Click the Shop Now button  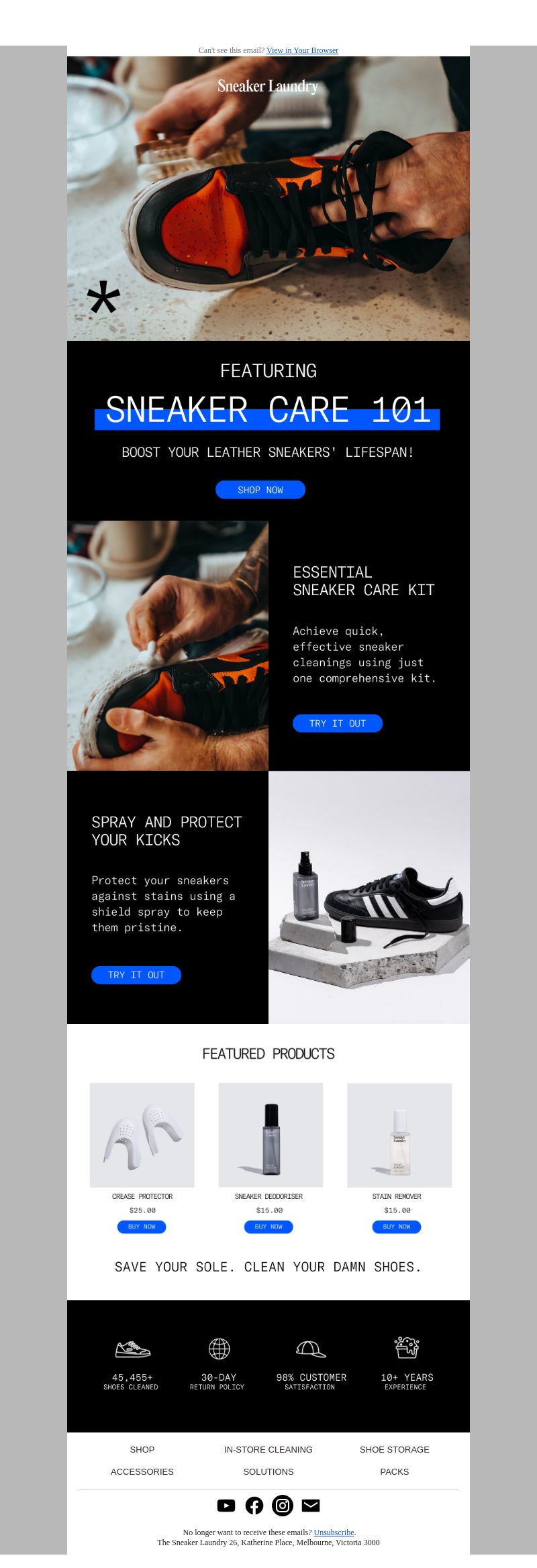coord(260,490)
